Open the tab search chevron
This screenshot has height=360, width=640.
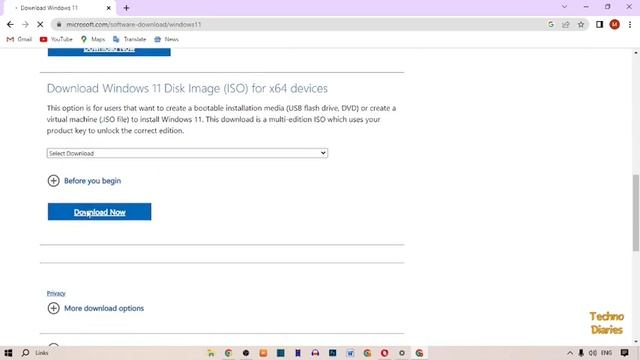pyautogui.click(x=564, y=7)
